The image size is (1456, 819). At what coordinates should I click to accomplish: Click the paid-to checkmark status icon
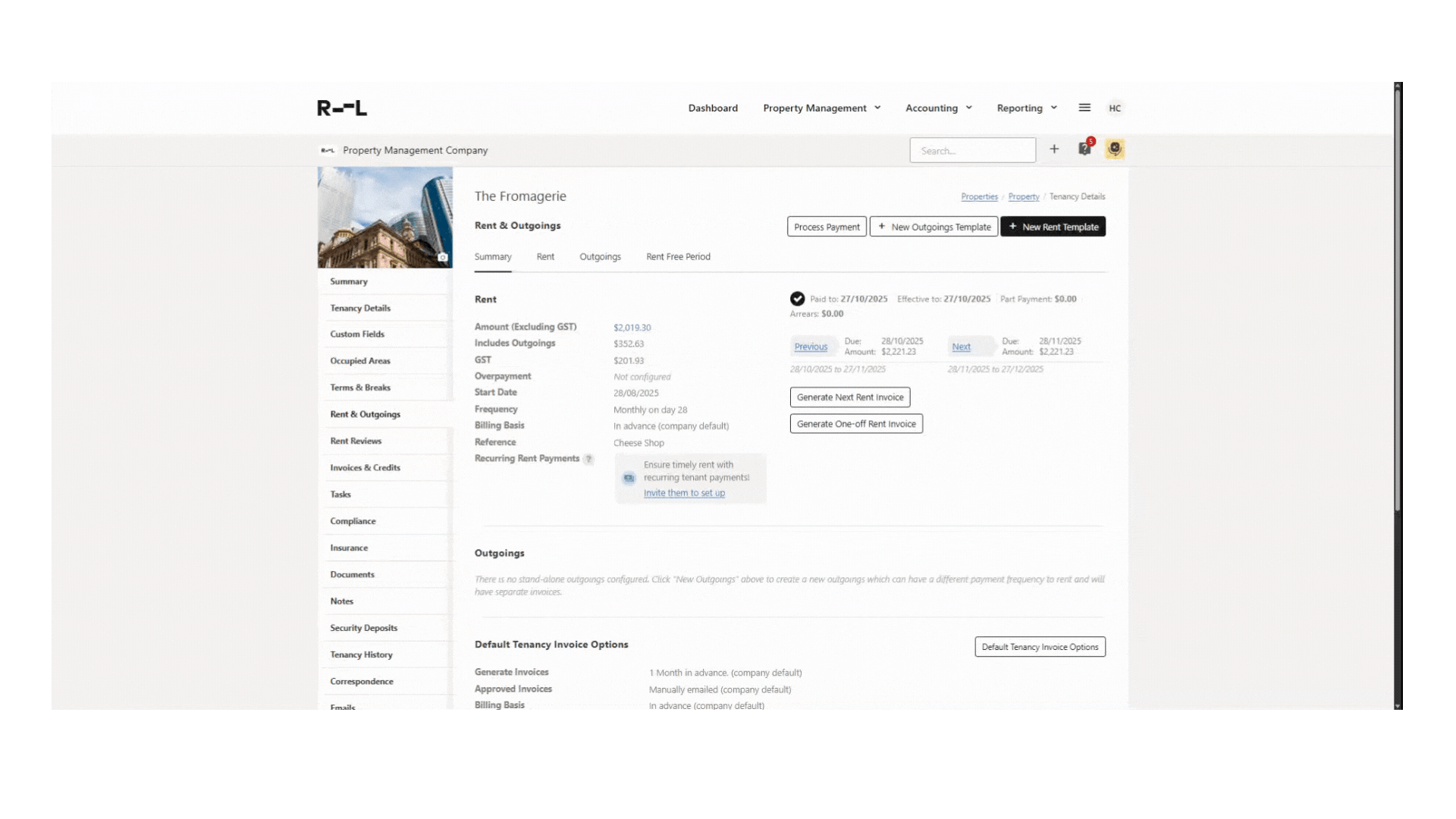tap(796, 299)
